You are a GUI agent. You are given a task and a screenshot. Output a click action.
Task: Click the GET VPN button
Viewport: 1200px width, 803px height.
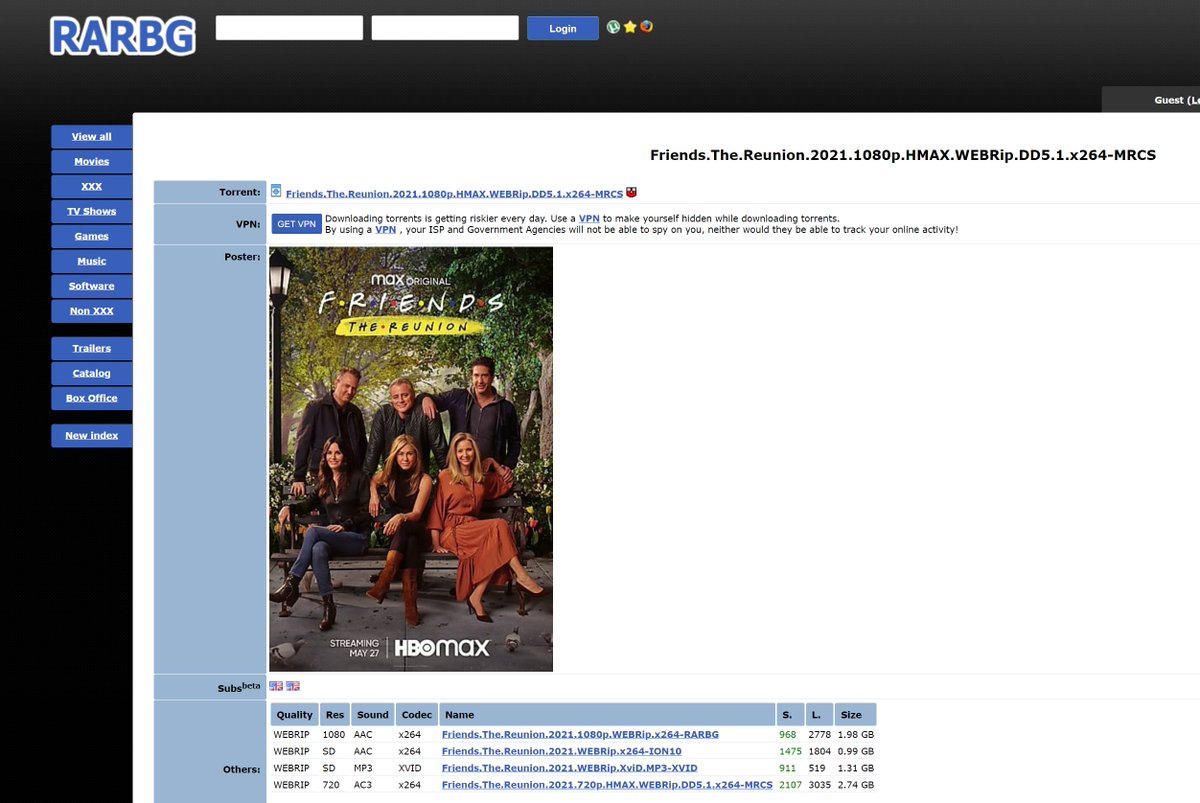[x=296, y=224]
